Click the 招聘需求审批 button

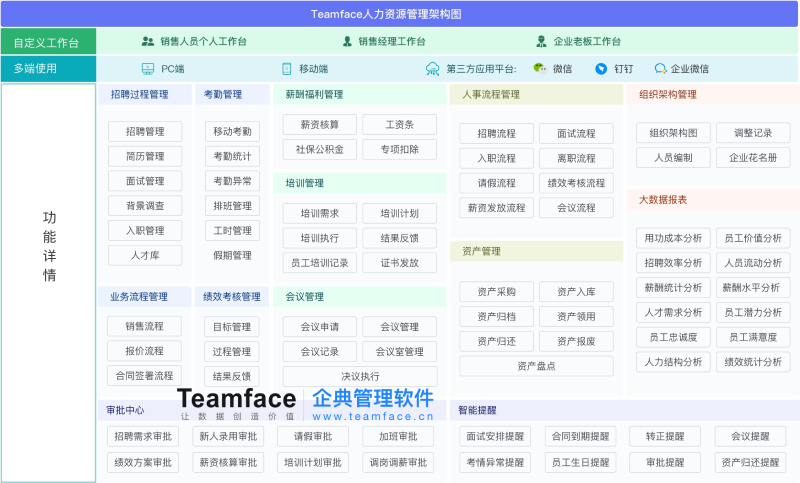(x=143, y=437)
